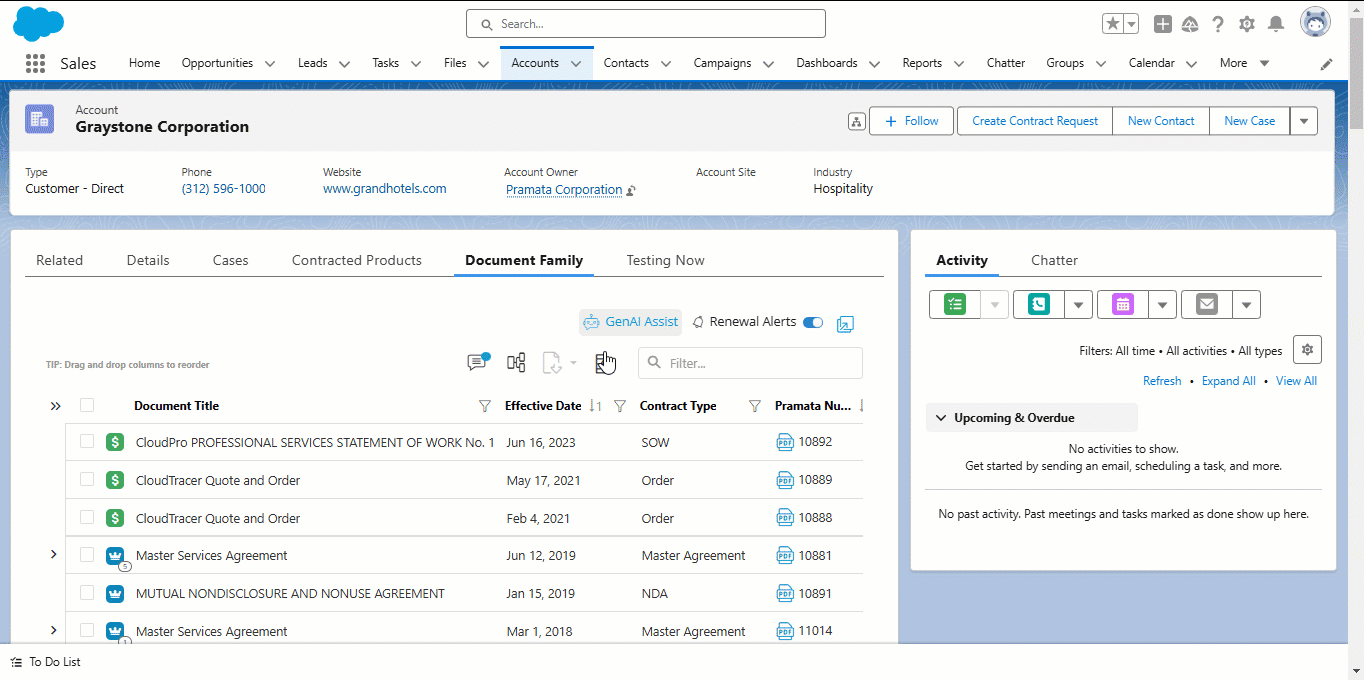Open Trailhead guidance center icon
1364x680 pixels.
(1190, 24)
